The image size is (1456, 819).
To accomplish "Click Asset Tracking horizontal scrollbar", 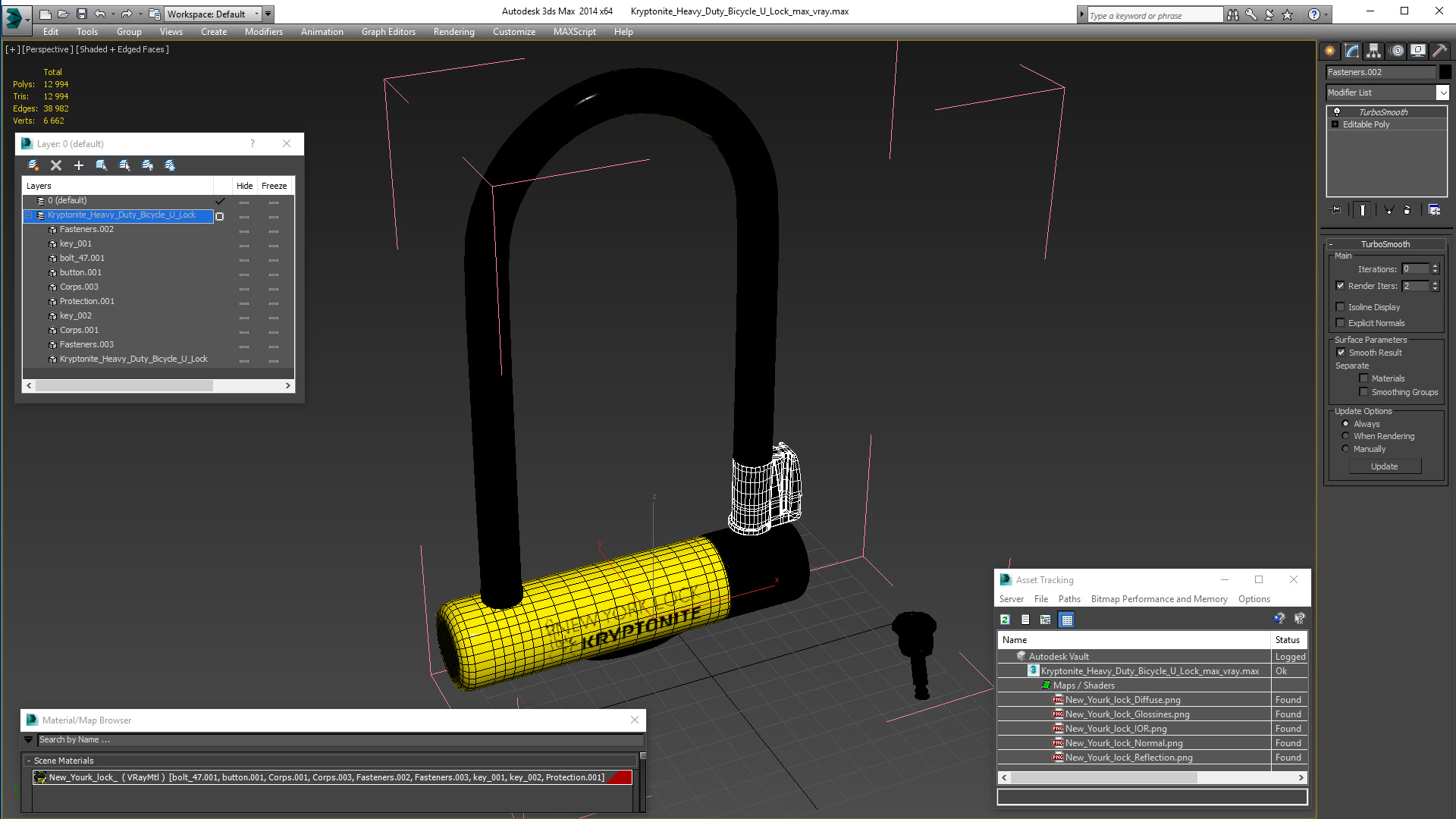I will coord(1153,777).
